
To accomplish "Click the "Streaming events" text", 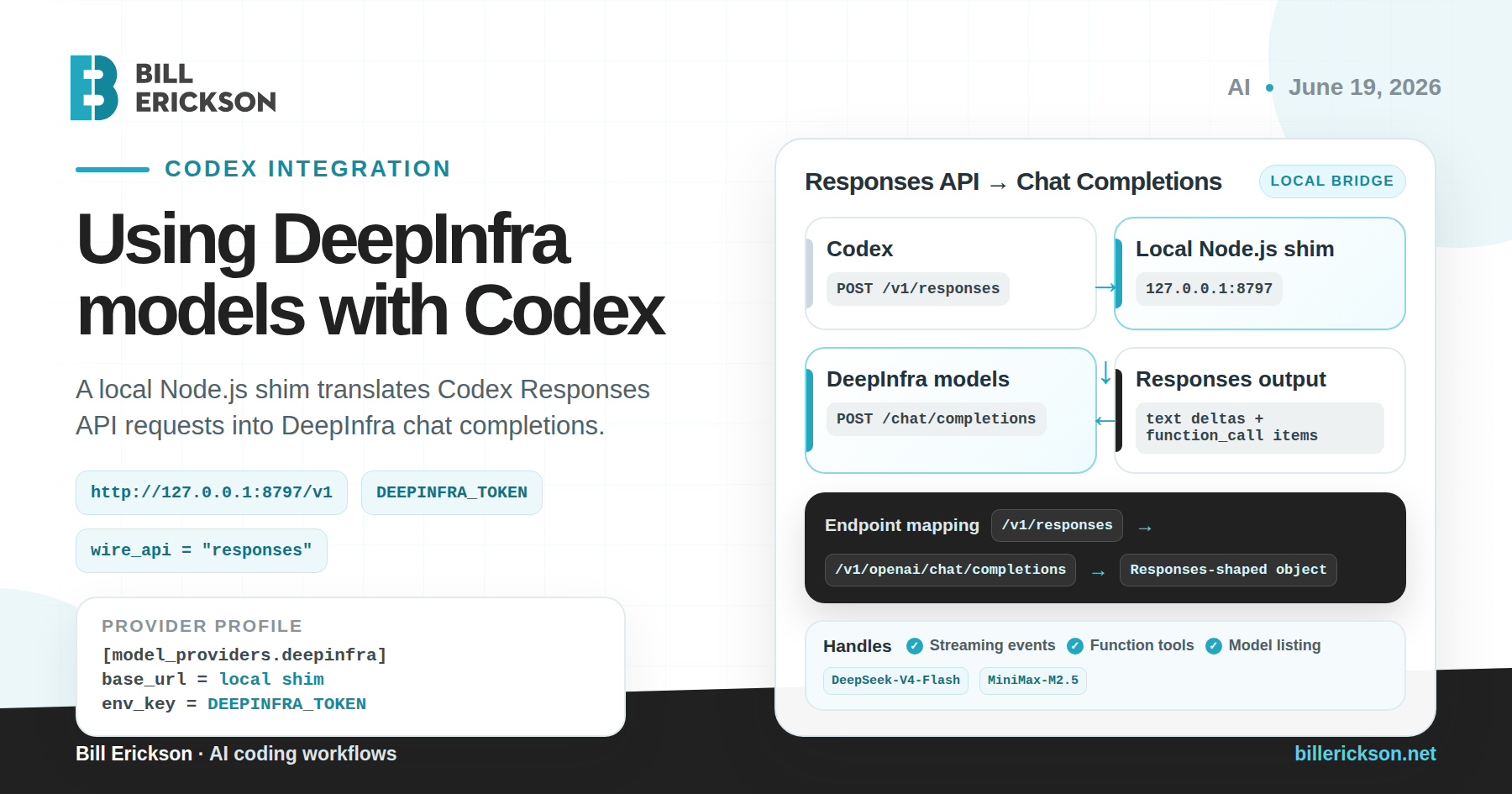I will coord(992,645).
